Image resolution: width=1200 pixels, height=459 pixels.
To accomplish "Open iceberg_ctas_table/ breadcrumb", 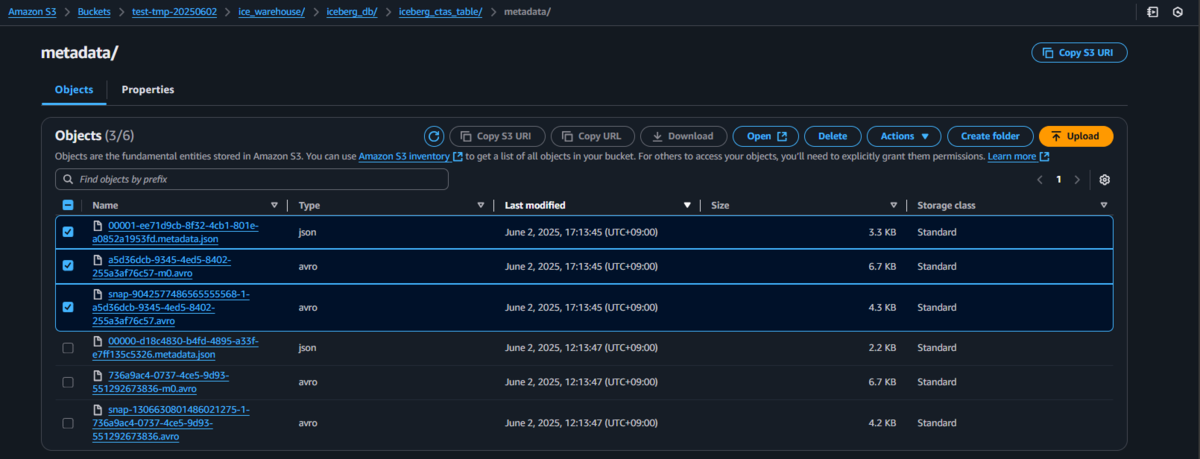I will [441, 12].
